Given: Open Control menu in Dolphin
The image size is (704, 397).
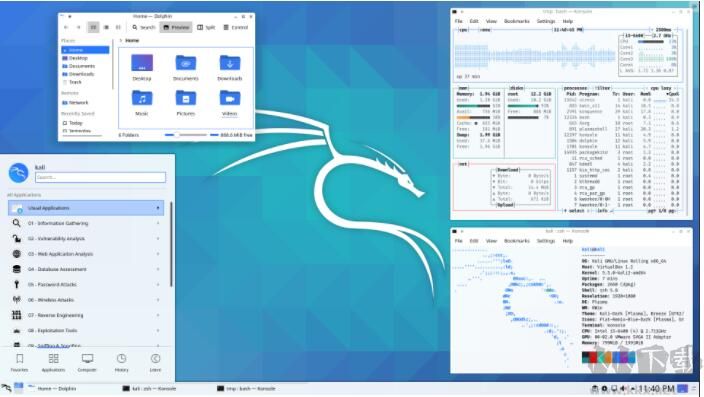Looking at the screenshot, I should [x=235, y=27].
